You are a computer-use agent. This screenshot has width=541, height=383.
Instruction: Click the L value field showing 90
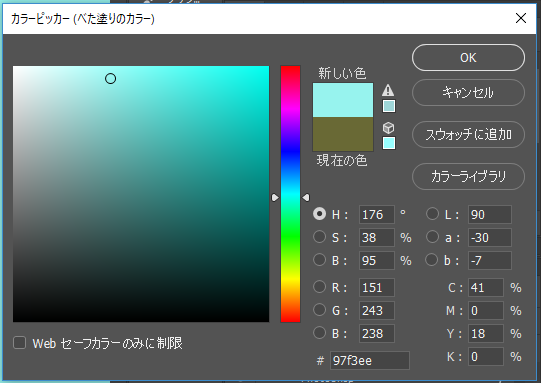tap(490, 215)
